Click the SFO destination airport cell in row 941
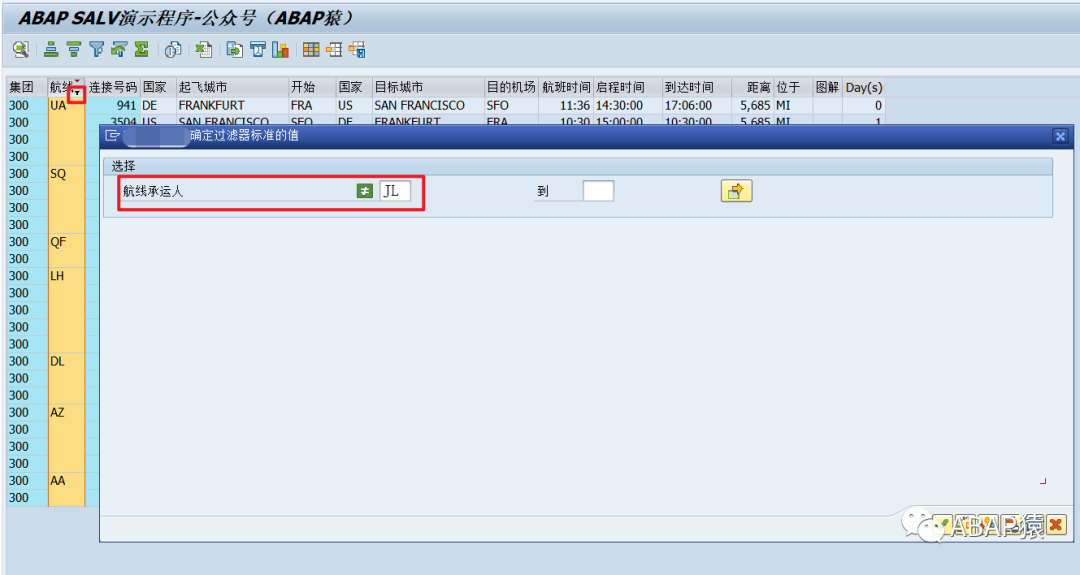The image size is (1080, 575). [x=512, y=105]
